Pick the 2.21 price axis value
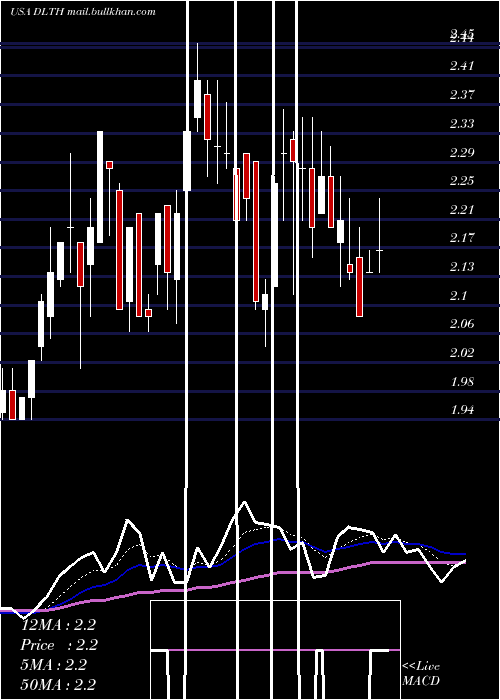This screenshot has height=700, width=500. tap(462, 209)
